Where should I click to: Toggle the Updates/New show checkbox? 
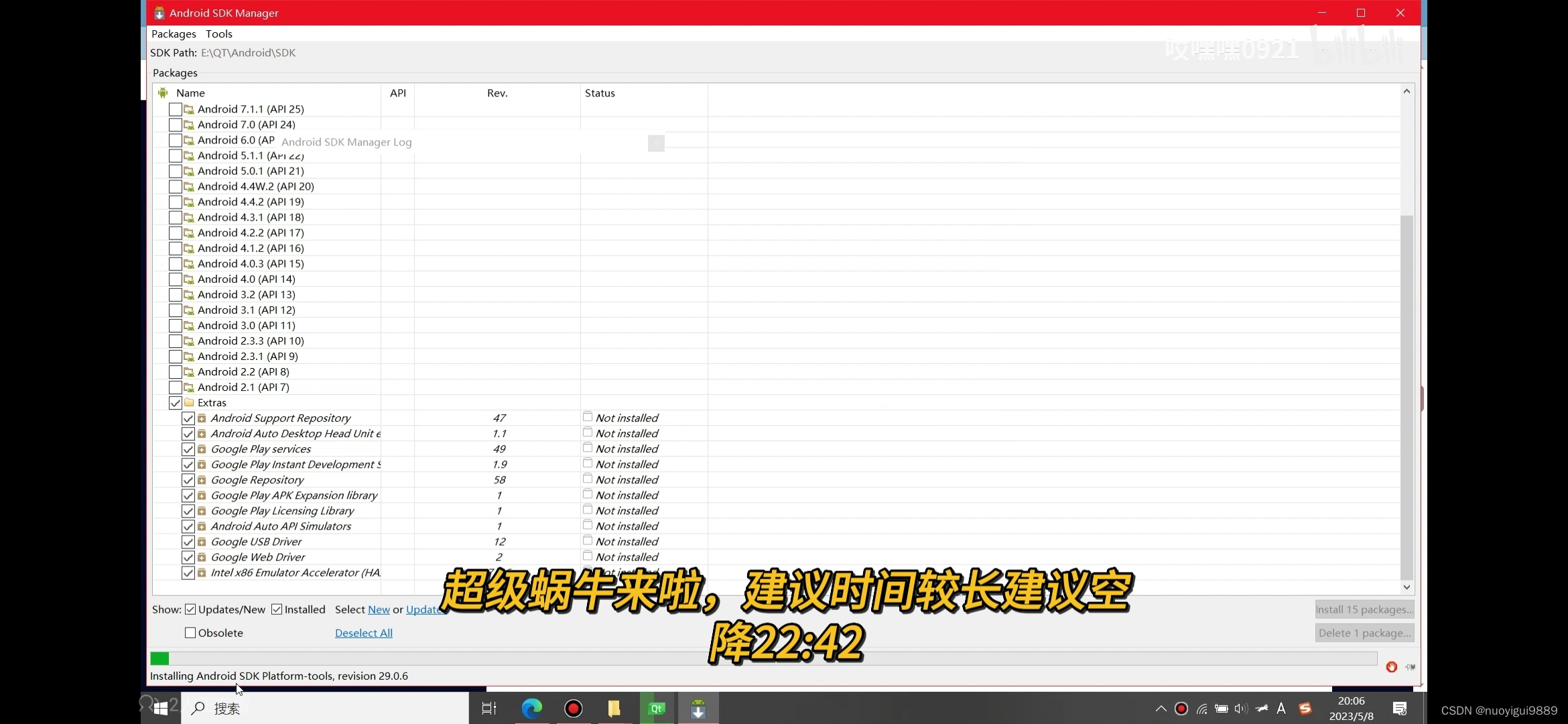(x=190, y=609)
